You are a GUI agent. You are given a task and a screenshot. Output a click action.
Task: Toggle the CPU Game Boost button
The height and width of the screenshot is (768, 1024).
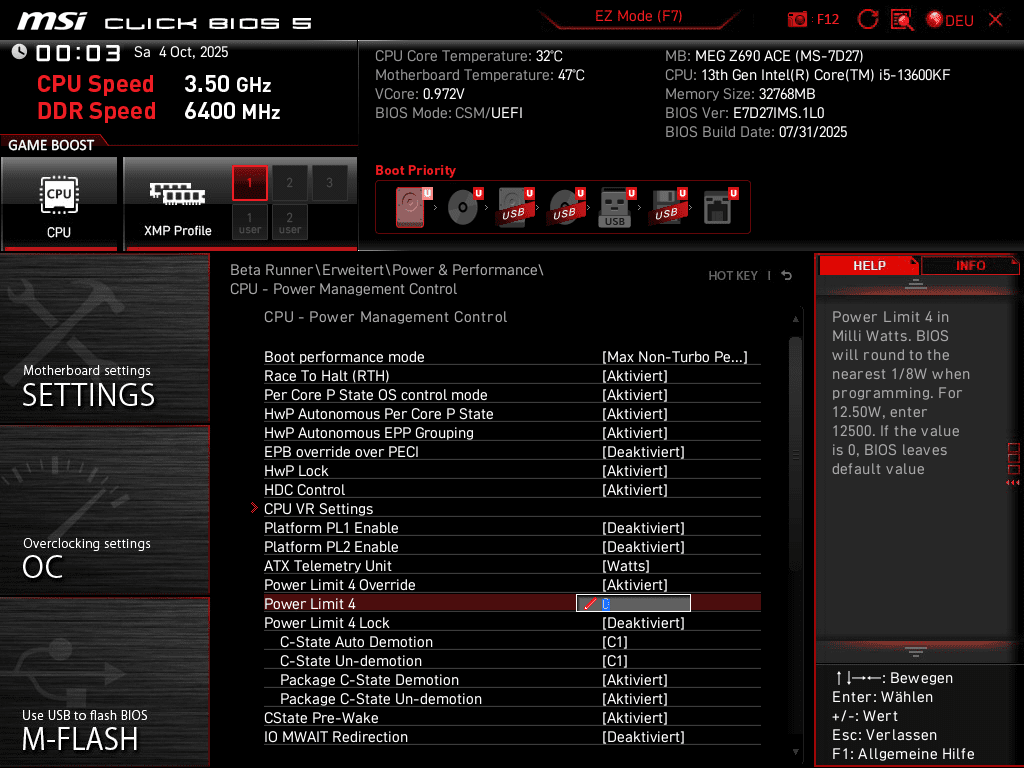(59, 204)
